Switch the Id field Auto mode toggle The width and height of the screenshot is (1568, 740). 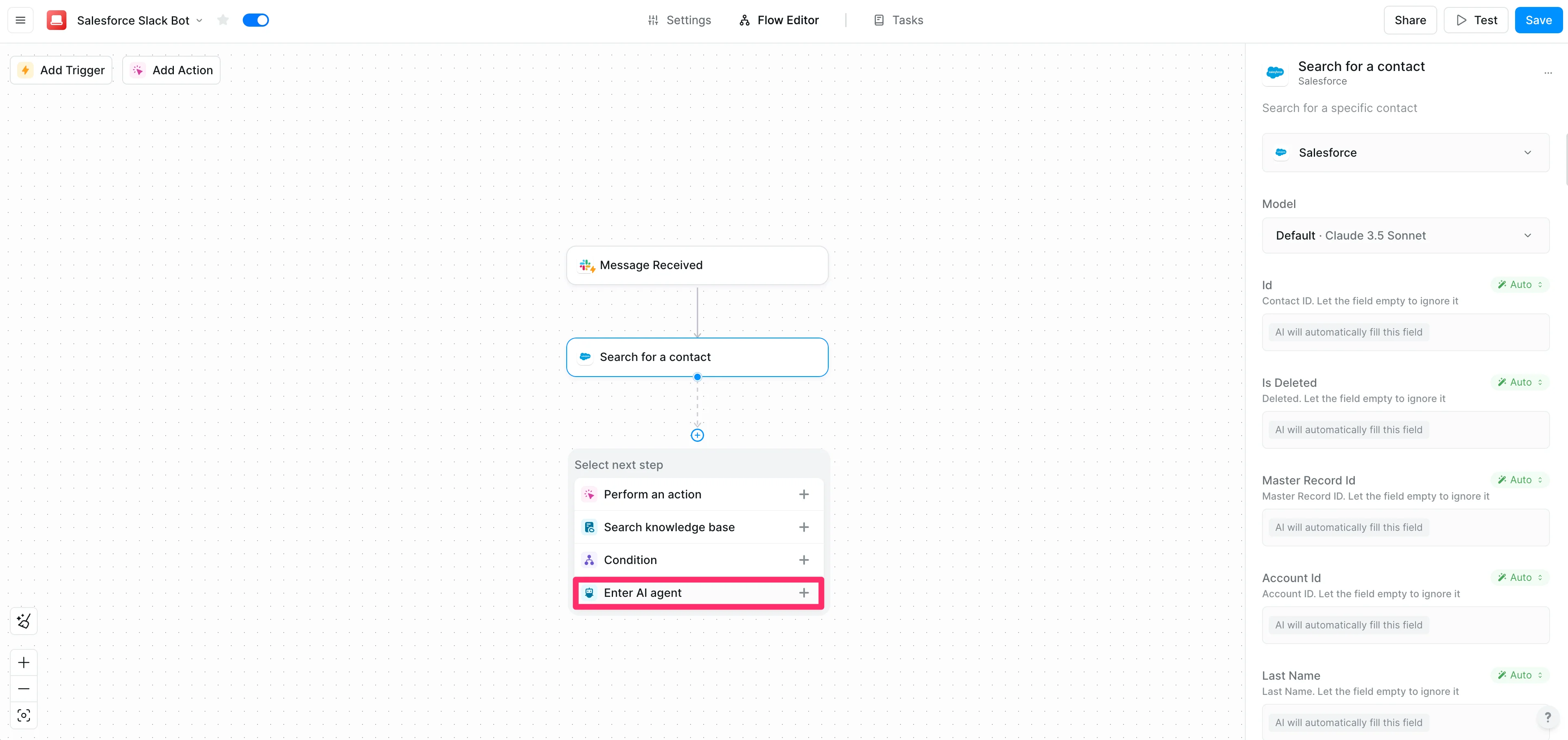[x=1520, y=284]
